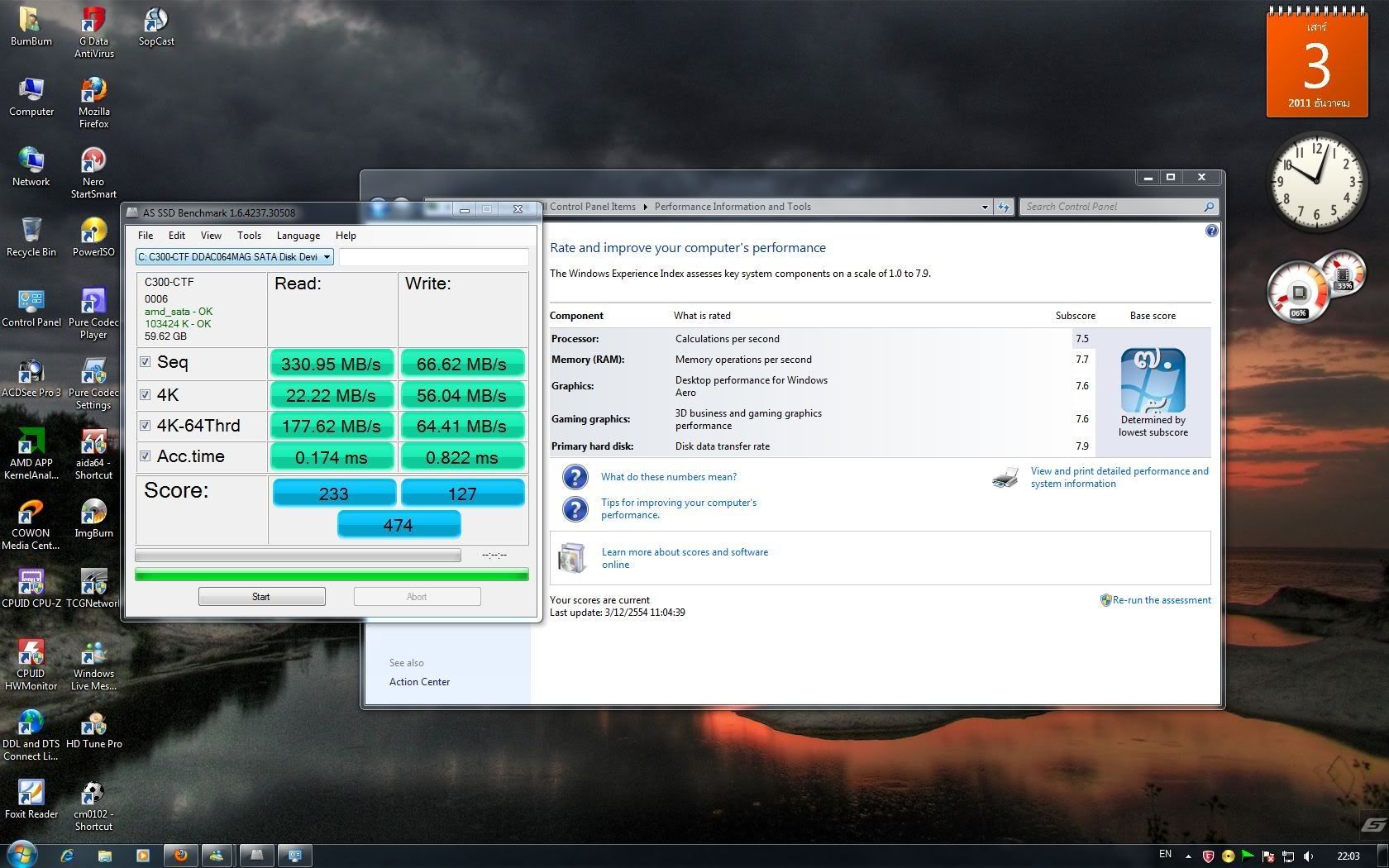
Task: Open the File menu in AS SSD Benchmark
Action: click(x=146, y=236)
